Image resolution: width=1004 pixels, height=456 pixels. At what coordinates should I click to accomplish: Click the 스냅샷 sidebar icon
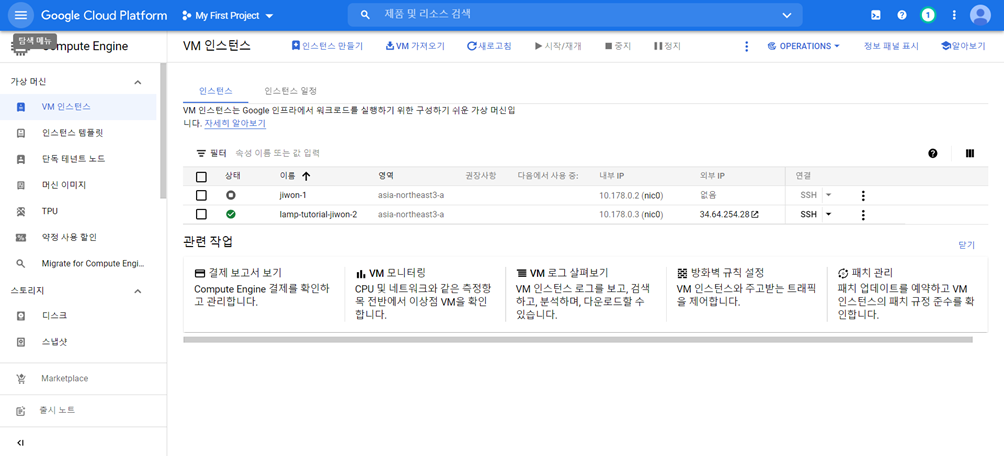tap(20, 342)
